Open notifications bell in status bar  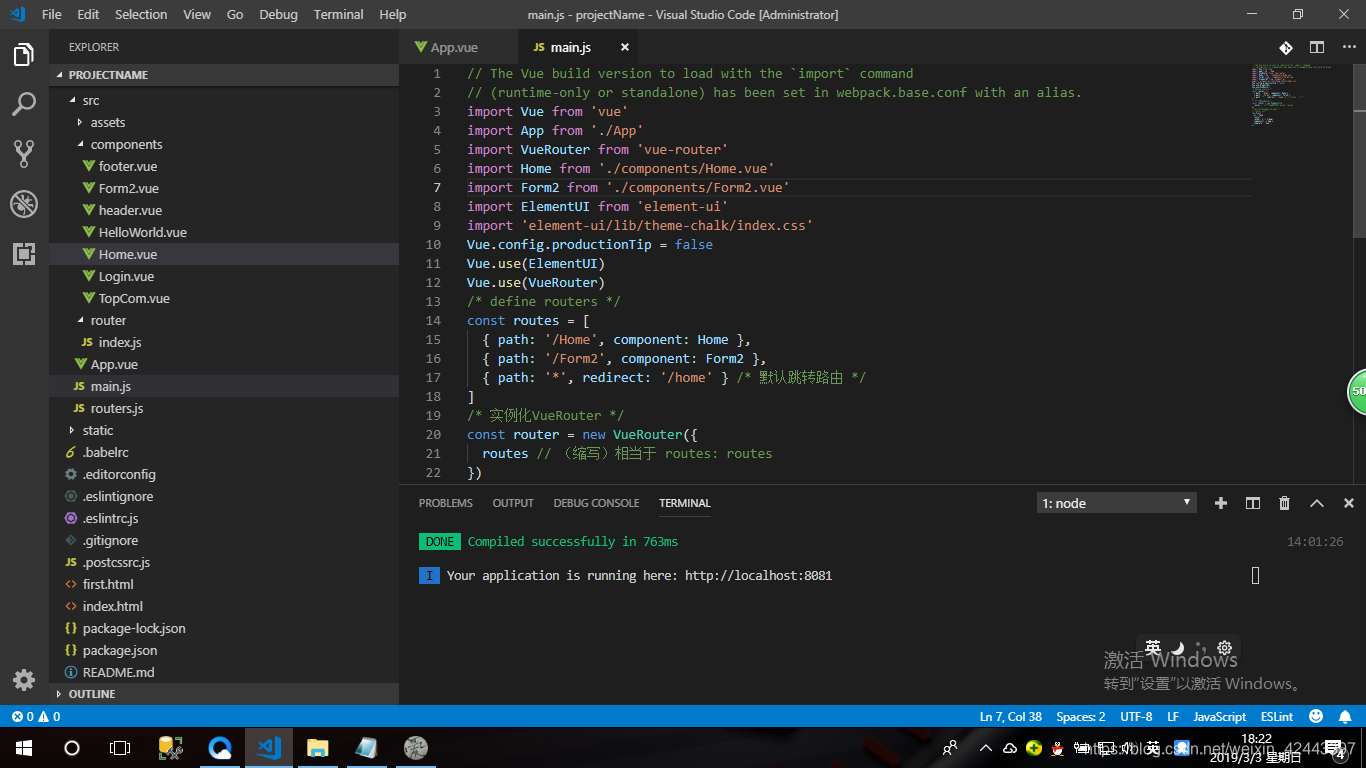(1345, 716)
